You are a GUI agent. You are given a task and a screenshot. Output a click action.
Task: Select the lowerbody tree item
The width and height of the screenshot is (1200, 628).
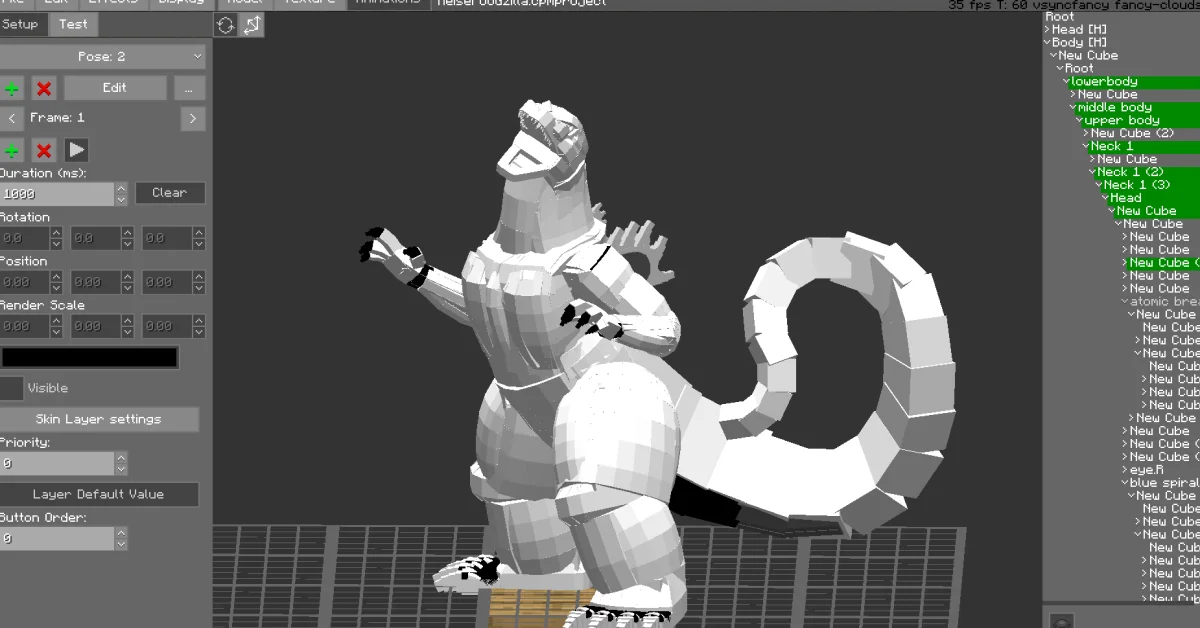point(1104,82)
